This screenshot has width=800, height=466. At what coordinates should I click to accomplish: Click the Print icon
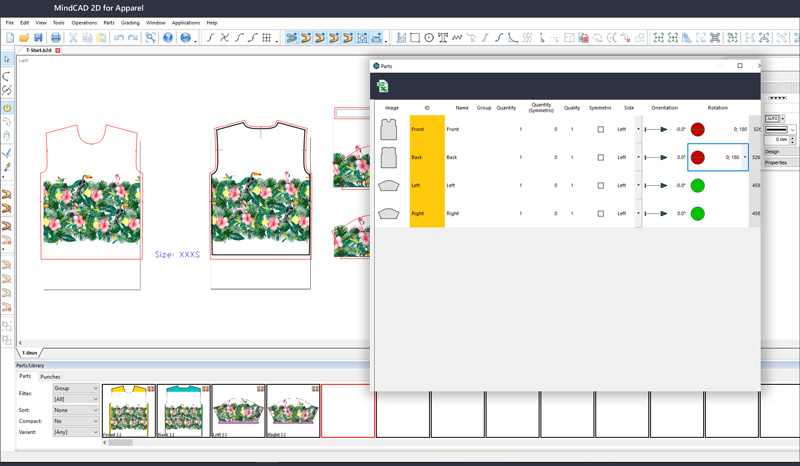(56, 37)
